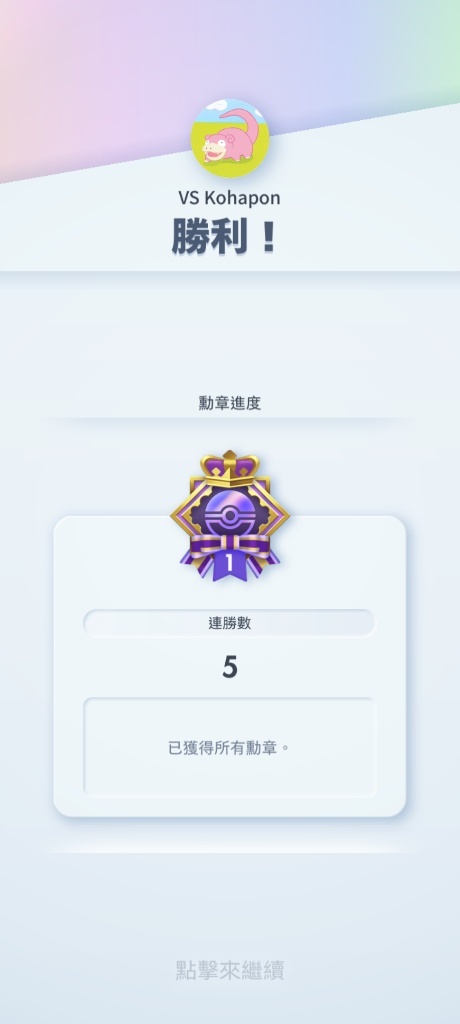Image resolution: width=460 pixels, height=1024 pixels.
Task: Select the 勝利！ victory heading
Action: click(225, 236)
